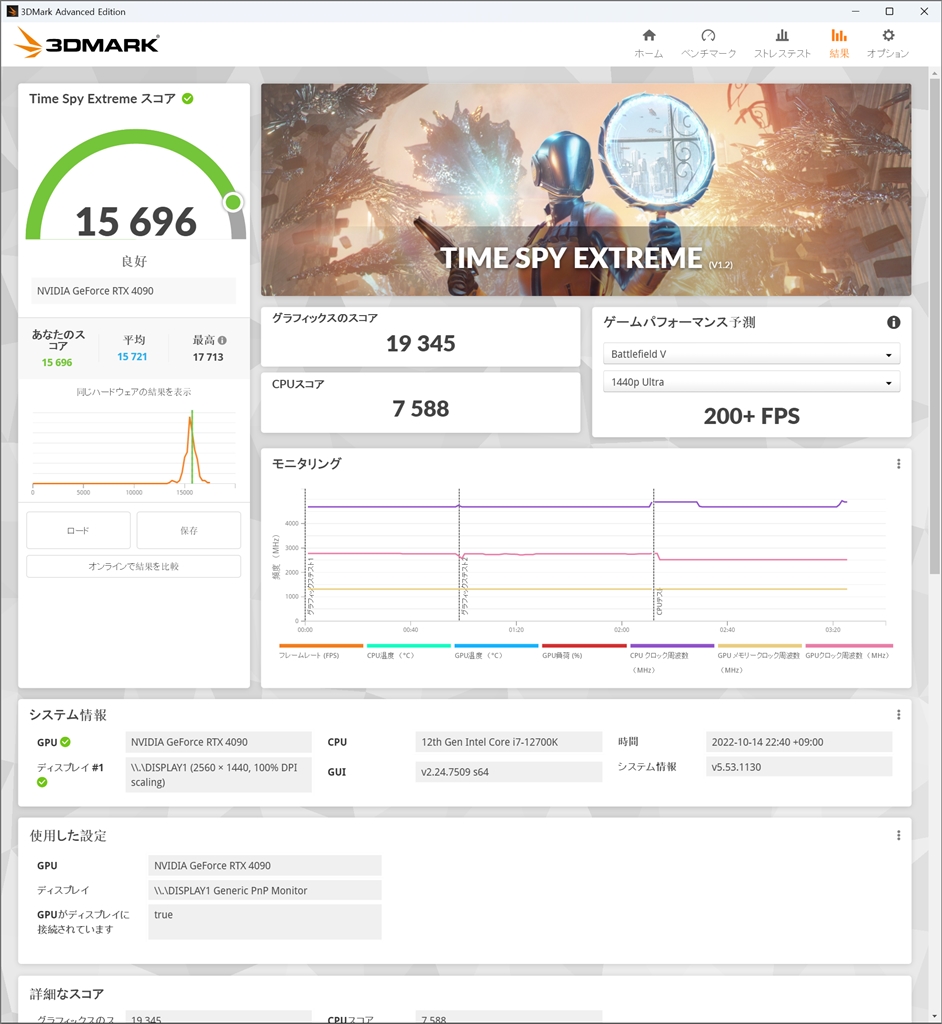Click the Time Spy Extreme banner image
The width and height of the screenshot is (942, 1024).
pos(586,189)
